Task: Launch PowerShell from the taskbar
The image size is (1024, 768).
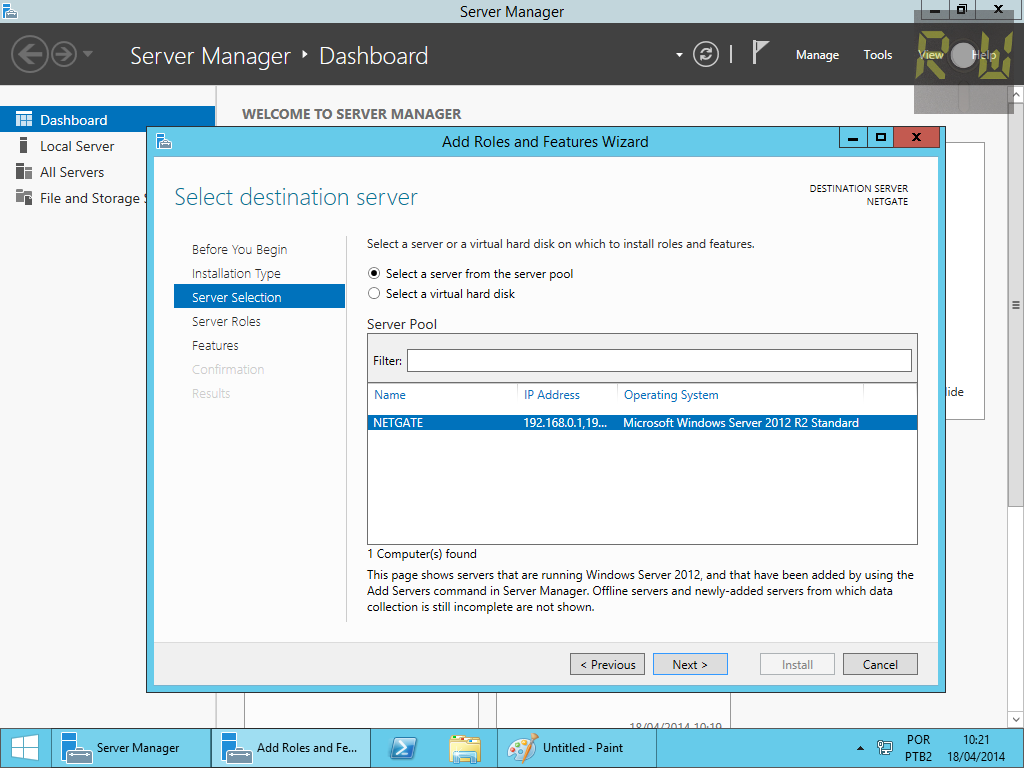Action: (403, 747)
